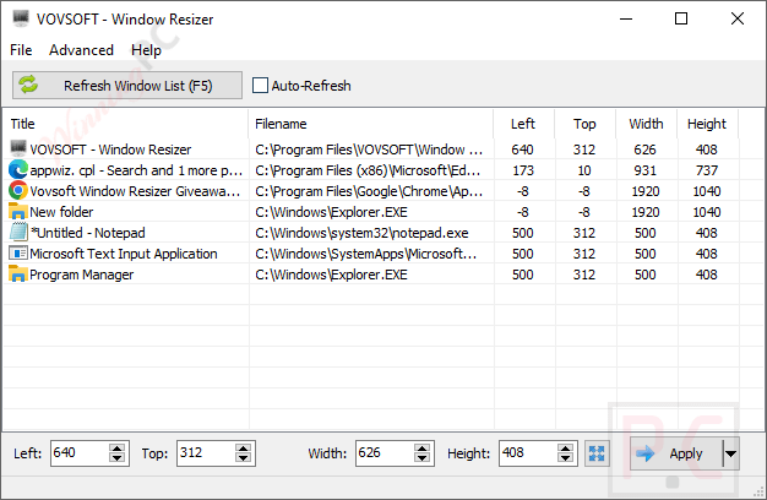
Task: Sort the list by the Filename column header
Action: point(371,124)
